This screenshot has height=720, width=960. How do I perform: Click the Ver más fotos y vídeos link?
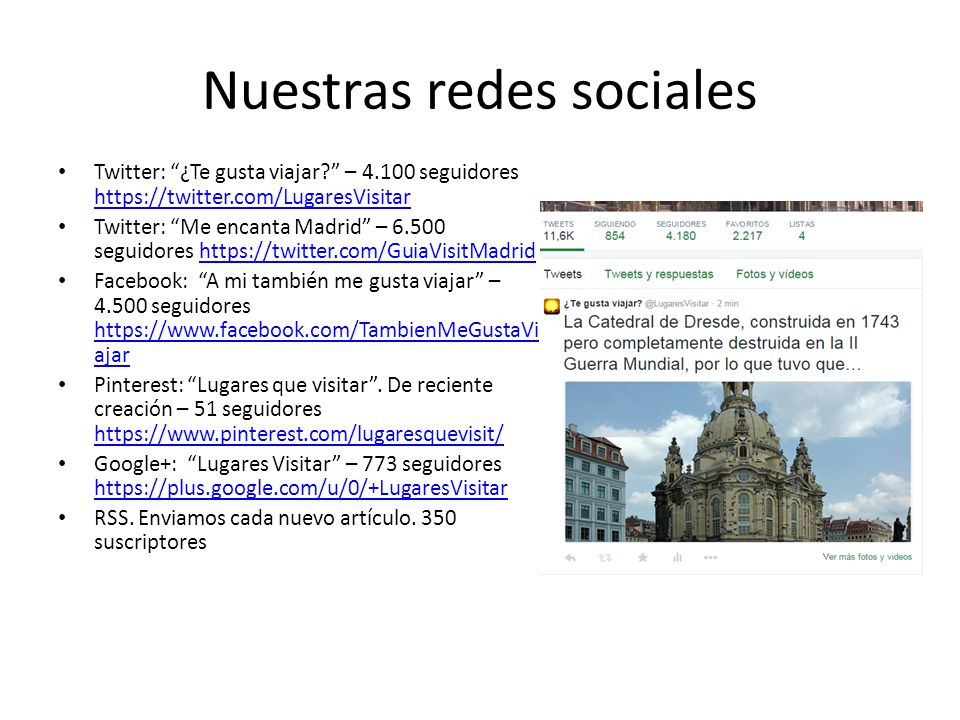pyautogui.click(x=867, y=557)
